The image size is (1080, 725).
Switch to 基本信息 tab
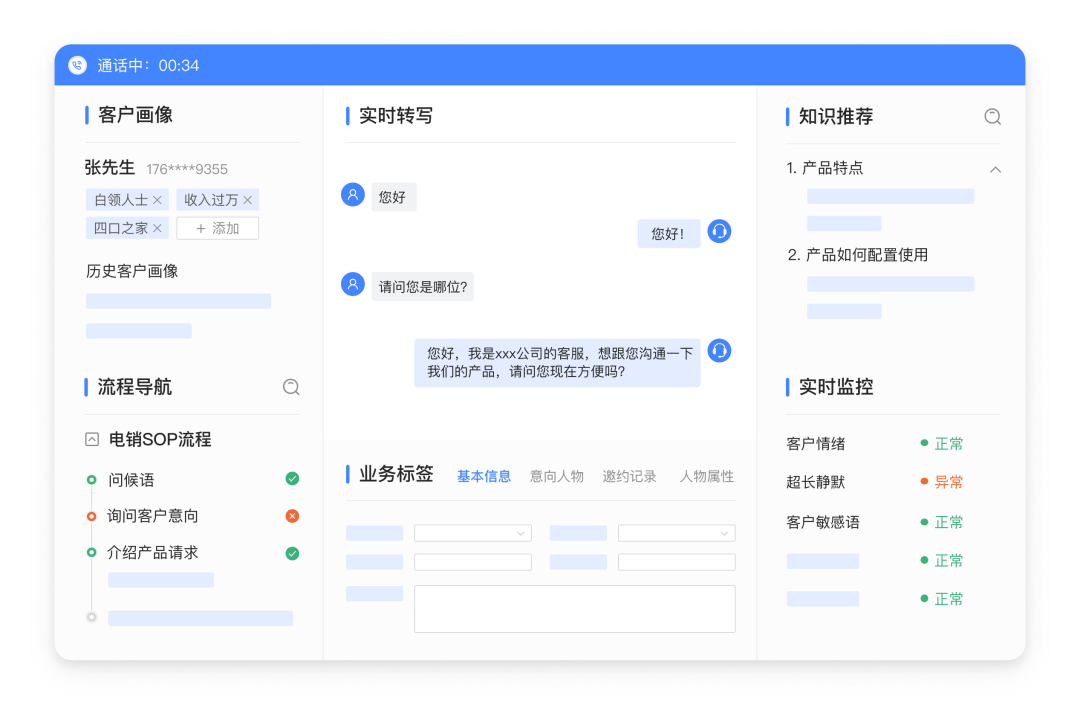point(484,476)
